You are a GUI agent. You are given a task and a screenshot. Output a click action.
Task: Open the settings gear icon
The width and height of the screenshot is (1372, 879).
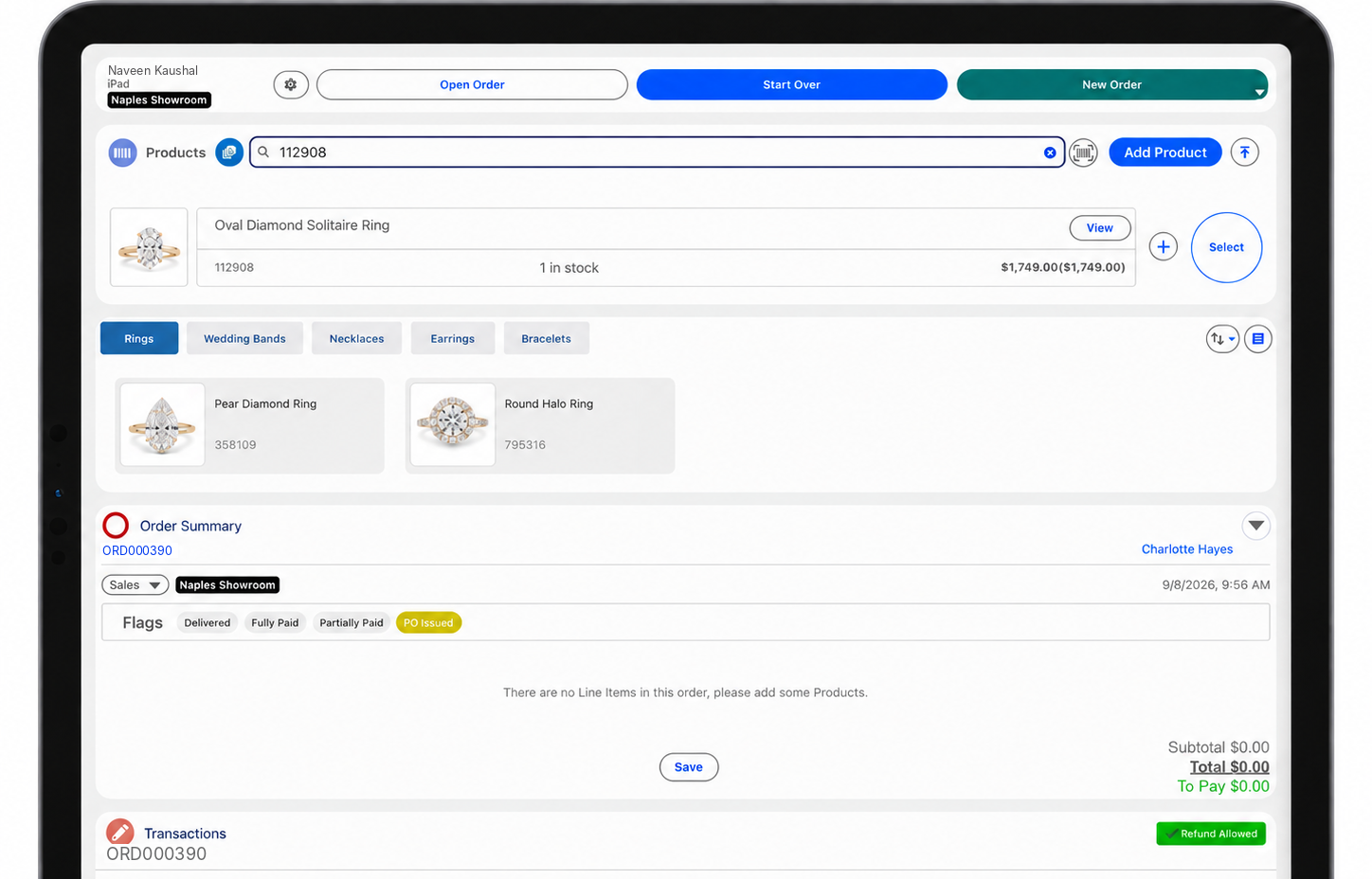[291, 84]
